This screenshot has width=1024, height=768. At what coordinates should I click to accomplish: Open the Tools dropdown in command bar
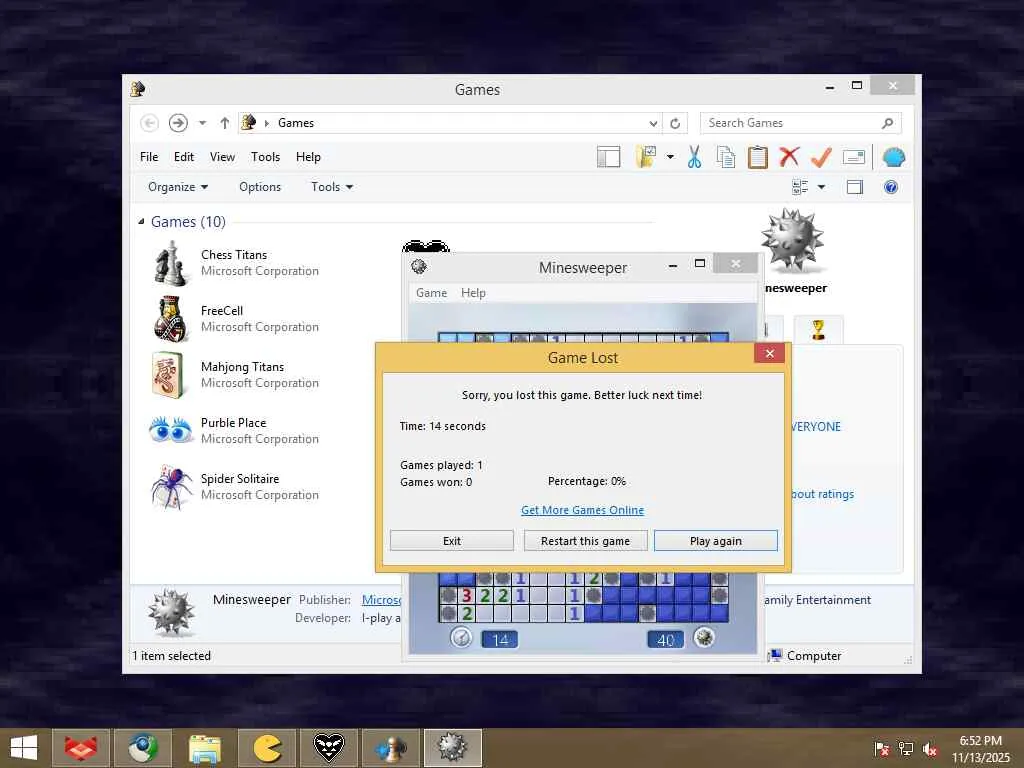pyautogui.click(x=332, y=187)
